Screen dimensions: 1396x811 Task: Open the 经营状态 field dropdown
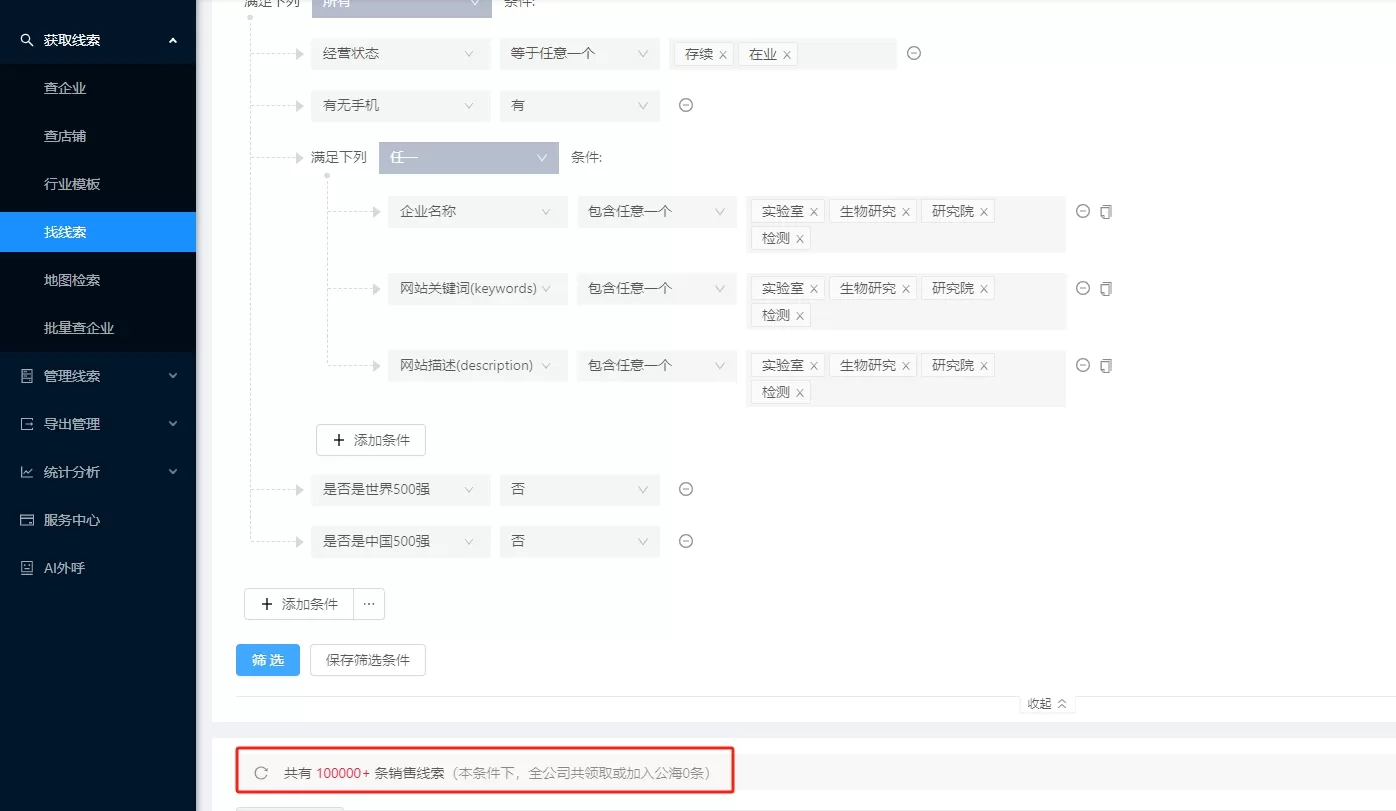point(400,53)
